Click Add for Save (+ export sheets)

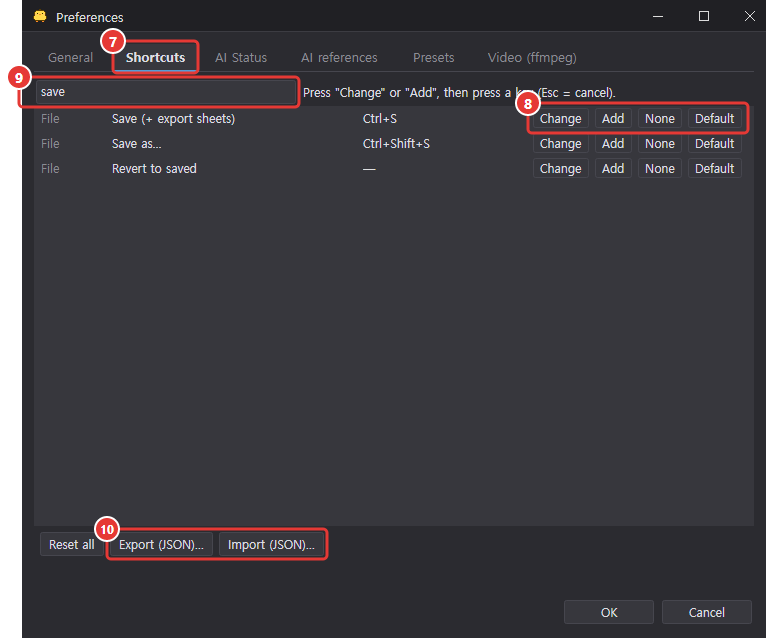pyautogui.click(x=613, y=119)
